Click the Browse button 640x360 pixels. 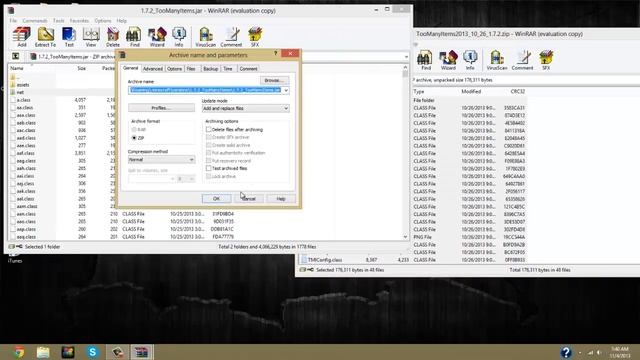click(x=274, y=80)
